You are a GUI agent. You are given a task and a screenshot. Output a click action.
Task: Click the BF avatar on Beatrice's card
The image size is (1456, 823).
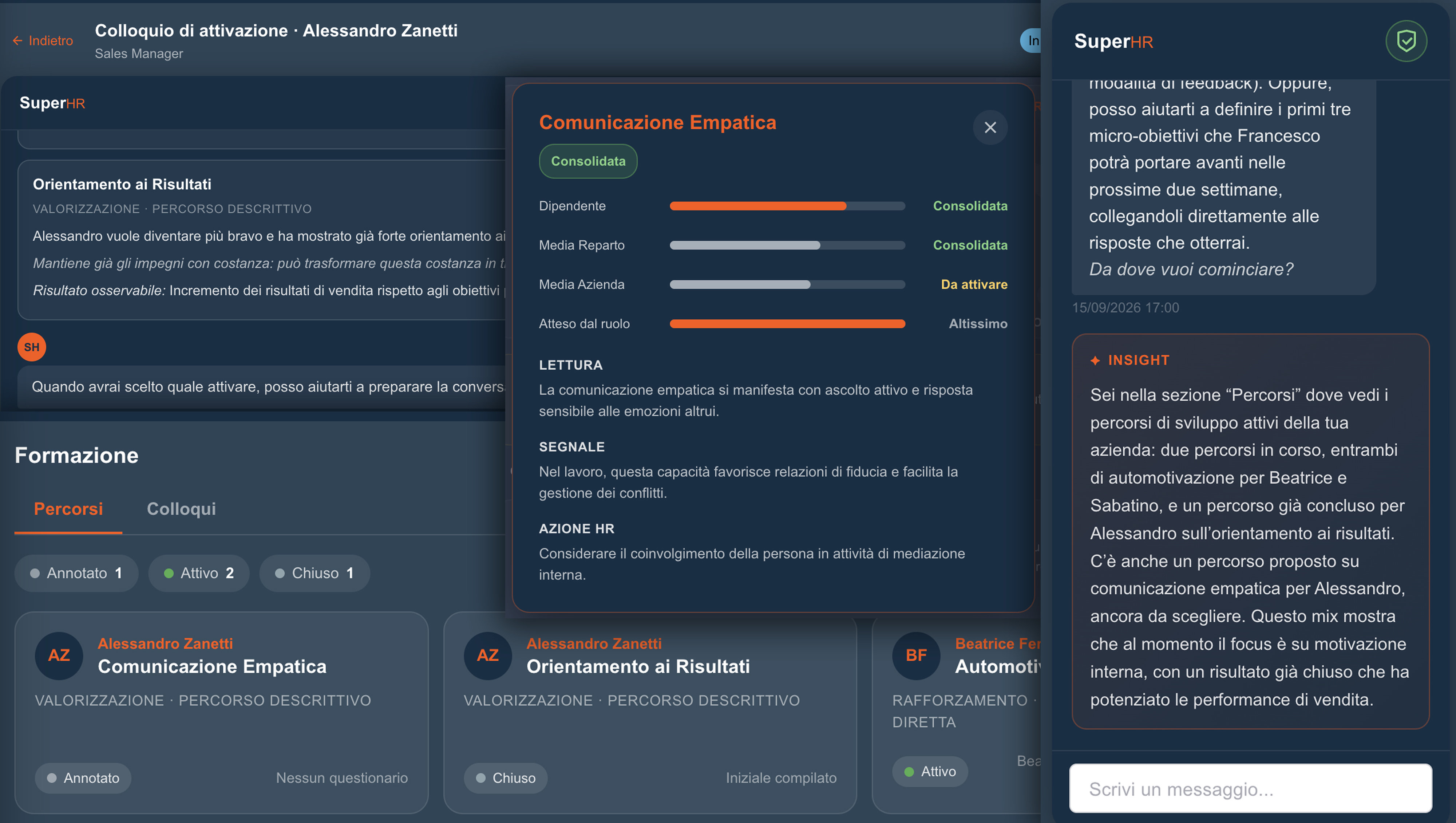pos(916,655)
